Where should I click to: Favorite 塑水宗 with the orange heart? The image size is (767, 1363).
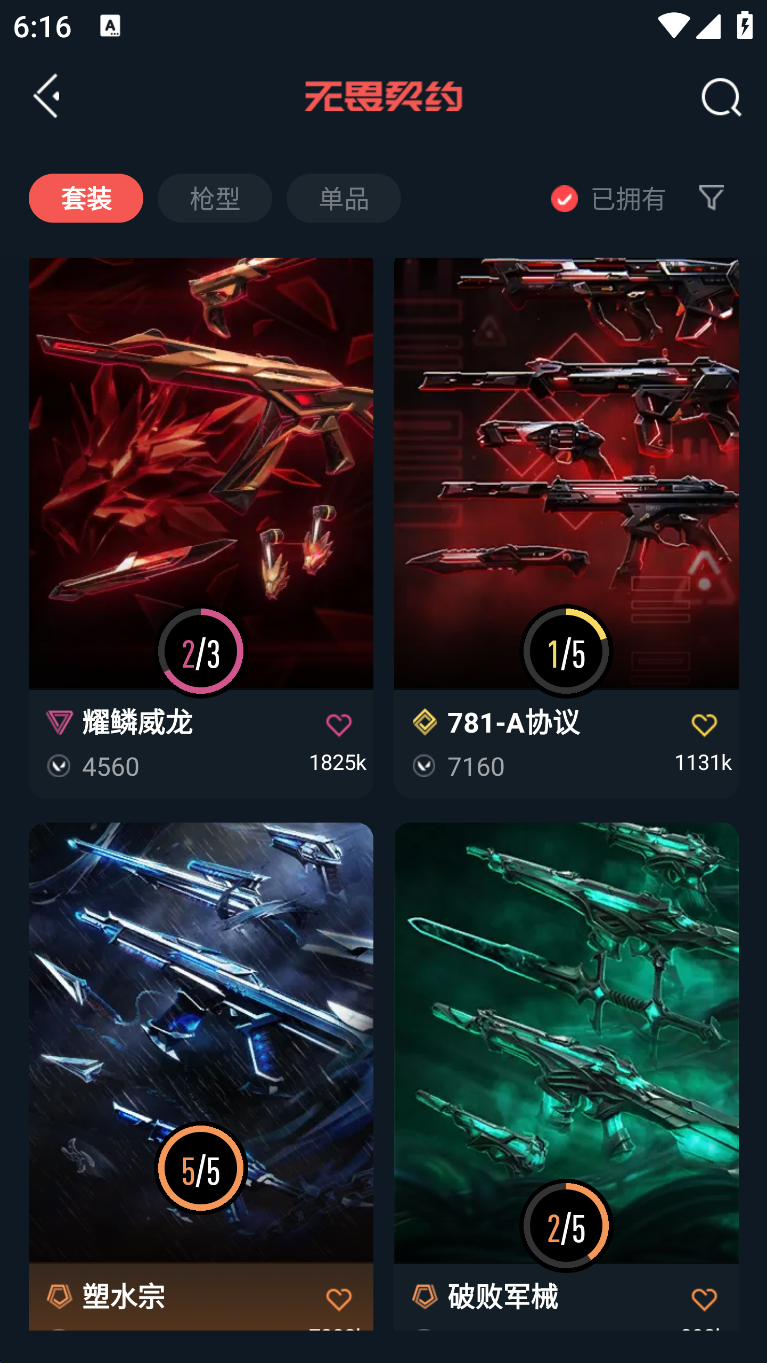(x=339, y=1299)
